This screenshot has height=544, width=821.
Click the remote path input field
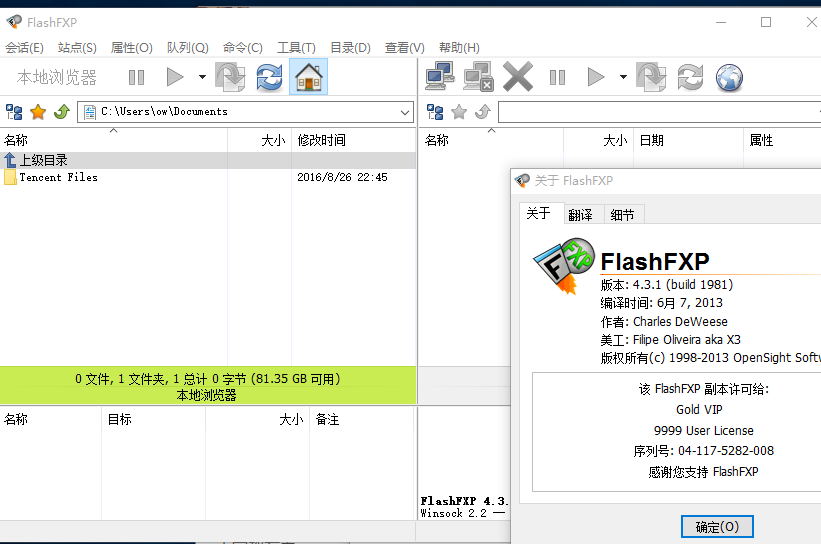pyautogui.click(x=659, y=112)
